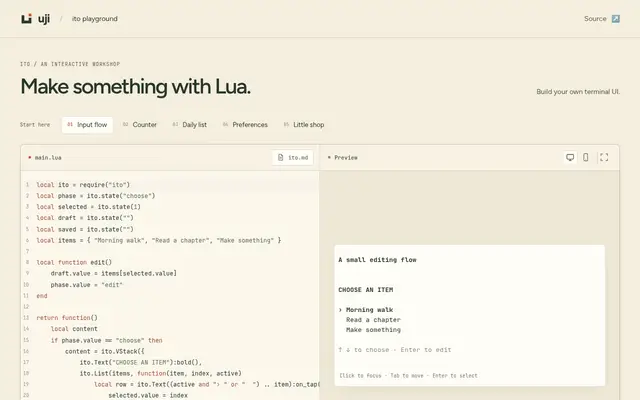Click code line ito.Text("CHOOSE AN ITEM"):bold()
Screen dimensions: 640x400
141,362
